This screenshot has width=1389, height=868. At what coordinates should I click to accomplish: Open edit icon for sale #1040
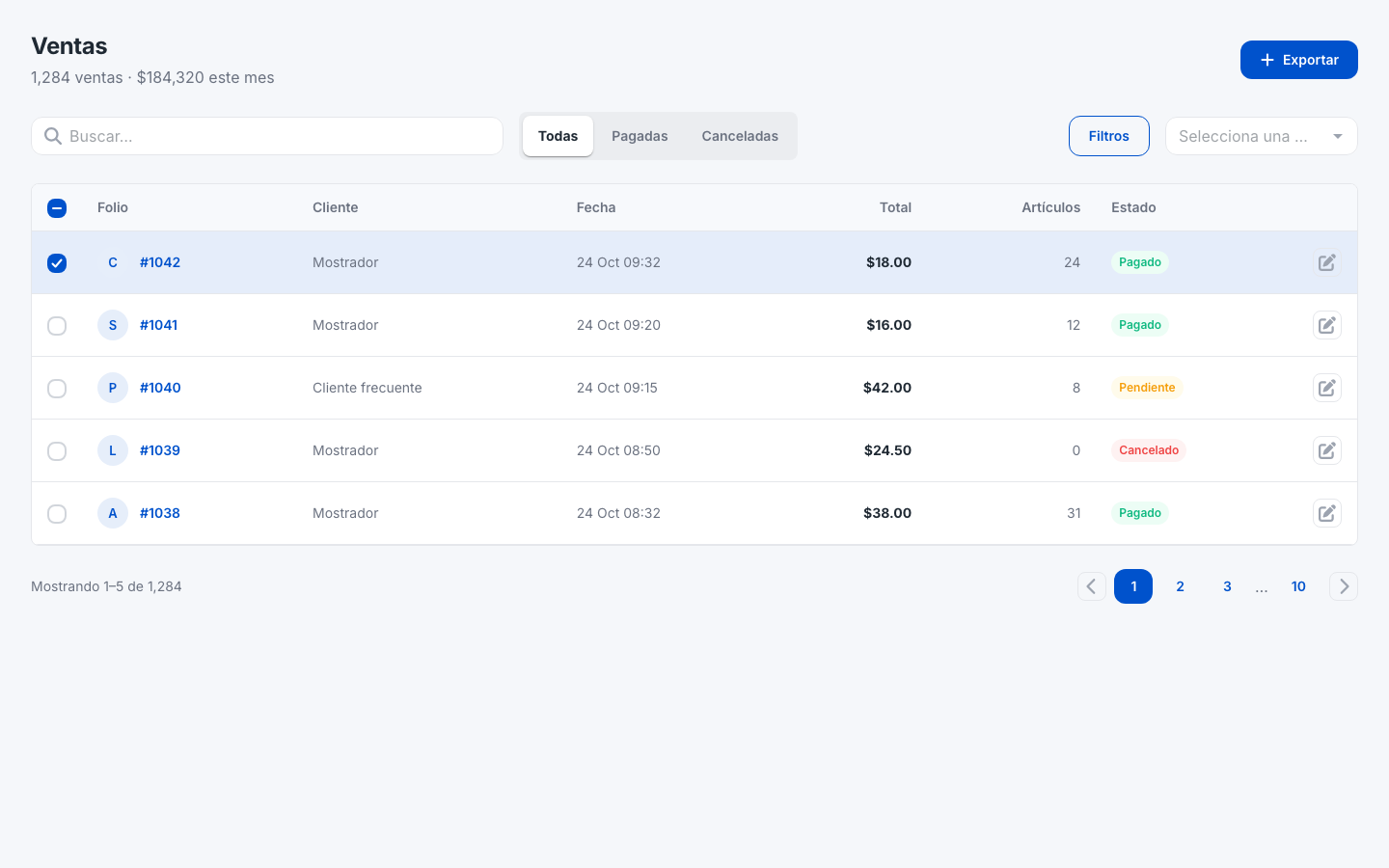[x=1327, y=388]
